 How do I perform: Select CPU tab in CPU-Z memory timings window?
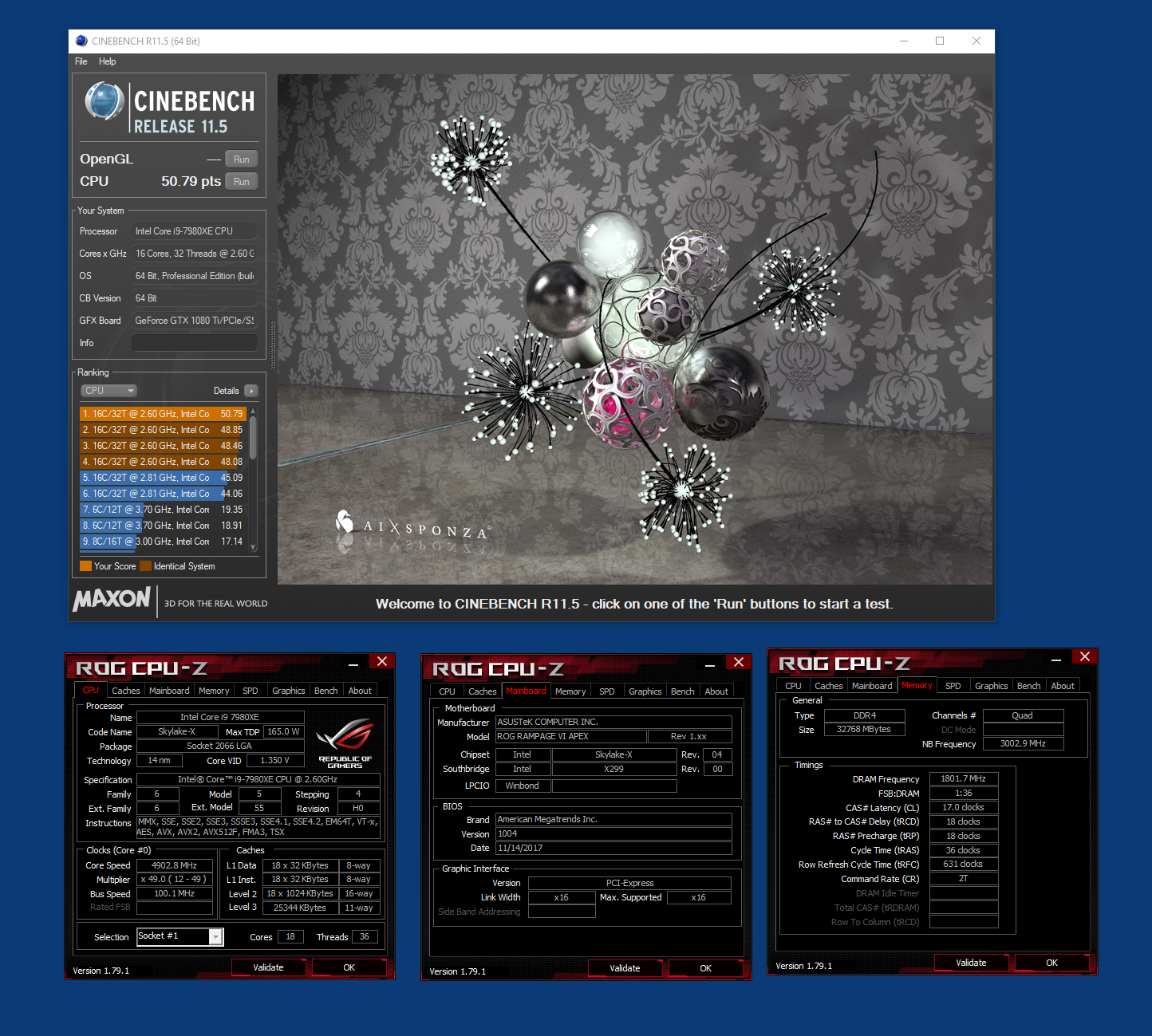click(x=794, y=686)
